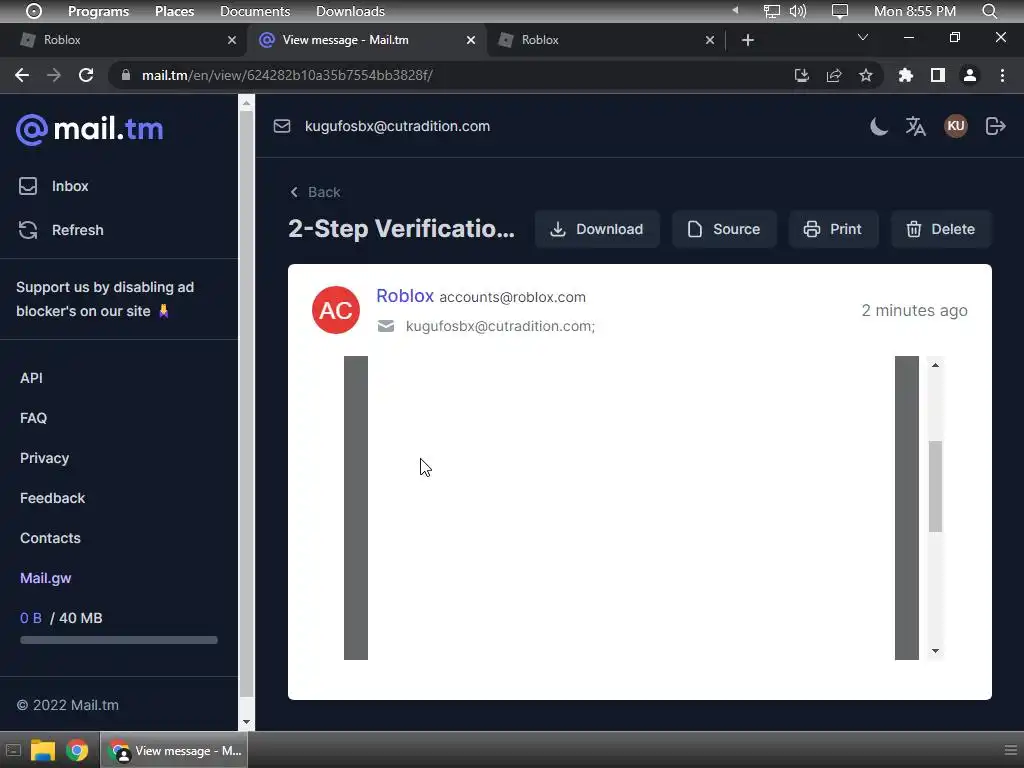Viewport: 1024px width, 768px height.
Task: Click the accounts@roblox.com sender address
Action: click(513, 297)
